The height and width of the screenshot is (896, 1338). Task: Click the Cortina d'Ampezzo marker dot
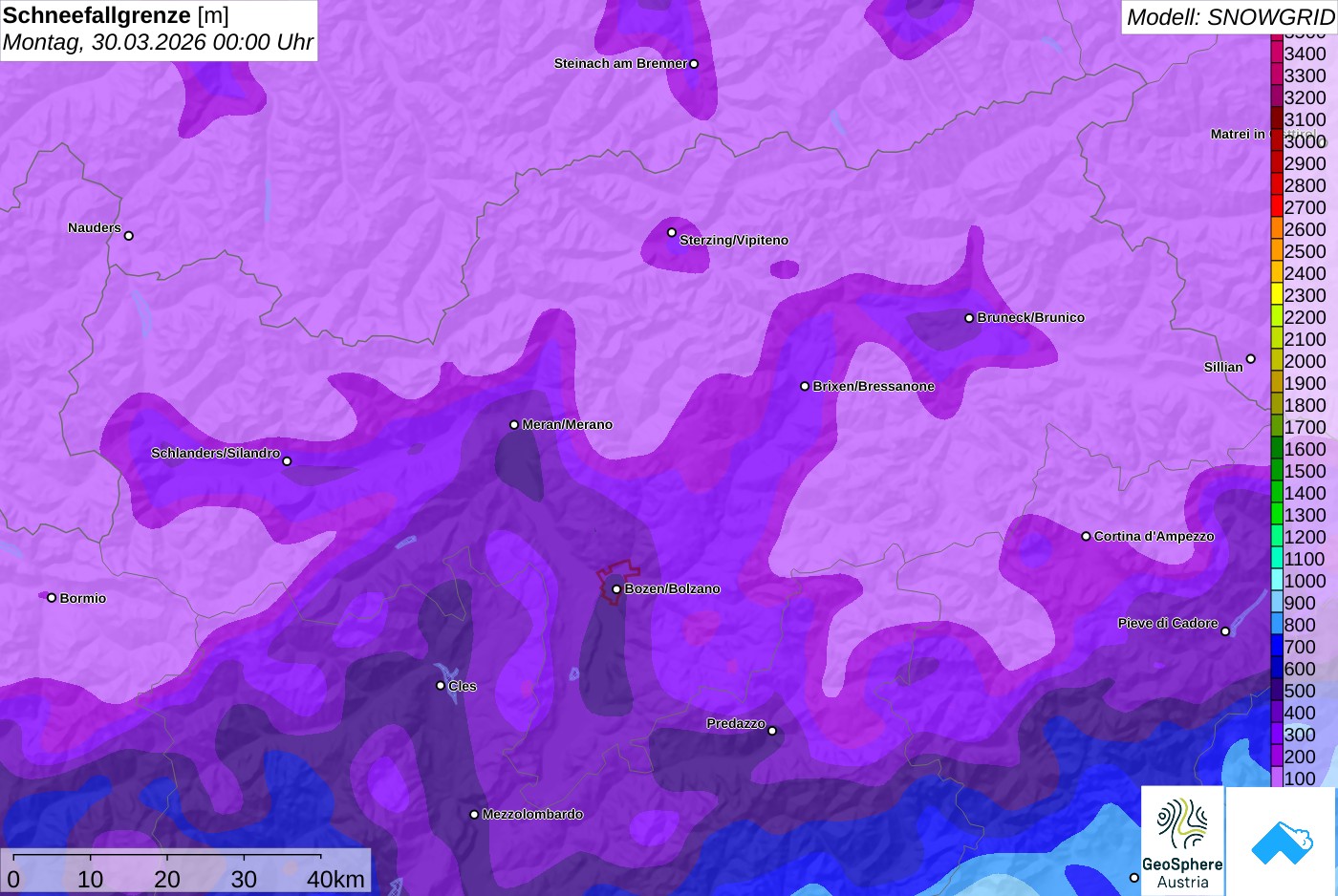click(1086, 537)
